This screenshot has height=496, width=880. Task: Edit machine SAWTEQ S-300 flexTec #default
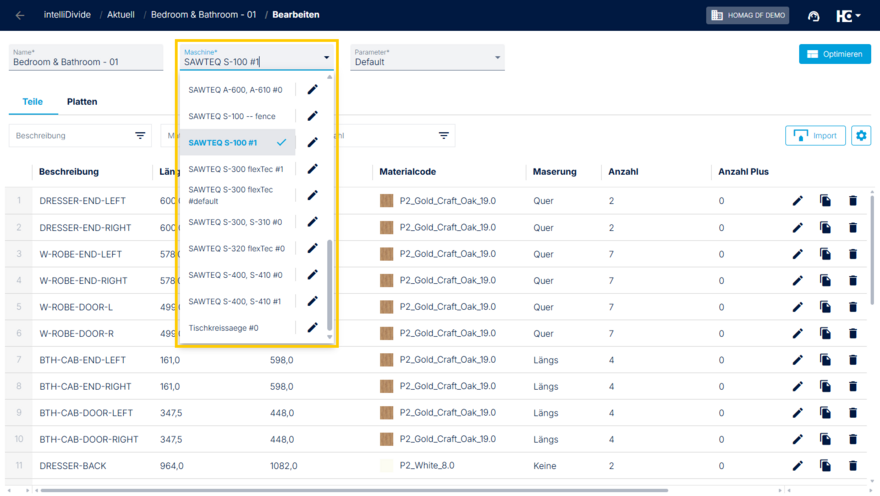313,195
